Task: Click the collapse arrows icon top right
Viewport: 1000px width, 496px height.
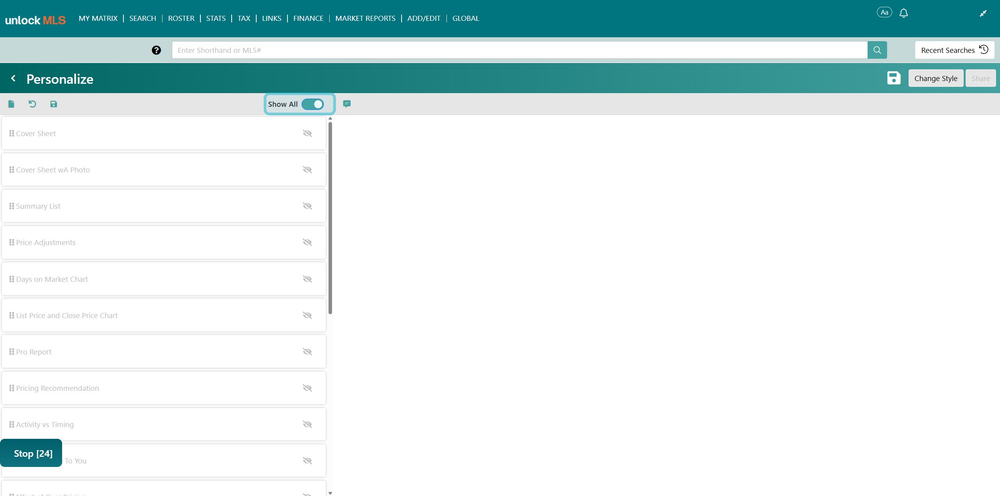Action: [x=983, y=13]
